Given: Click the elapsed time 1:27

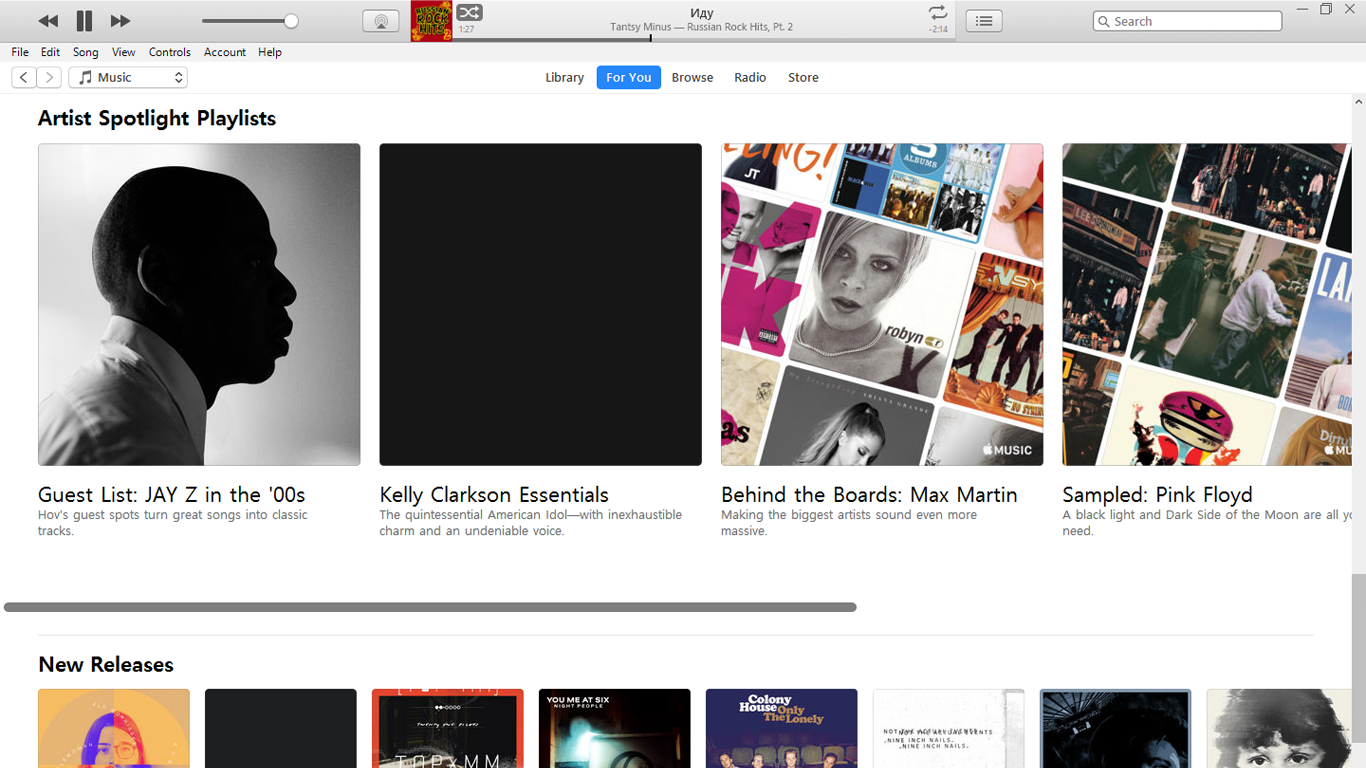Looking at the screenshot, I should [x=466, y=29].
